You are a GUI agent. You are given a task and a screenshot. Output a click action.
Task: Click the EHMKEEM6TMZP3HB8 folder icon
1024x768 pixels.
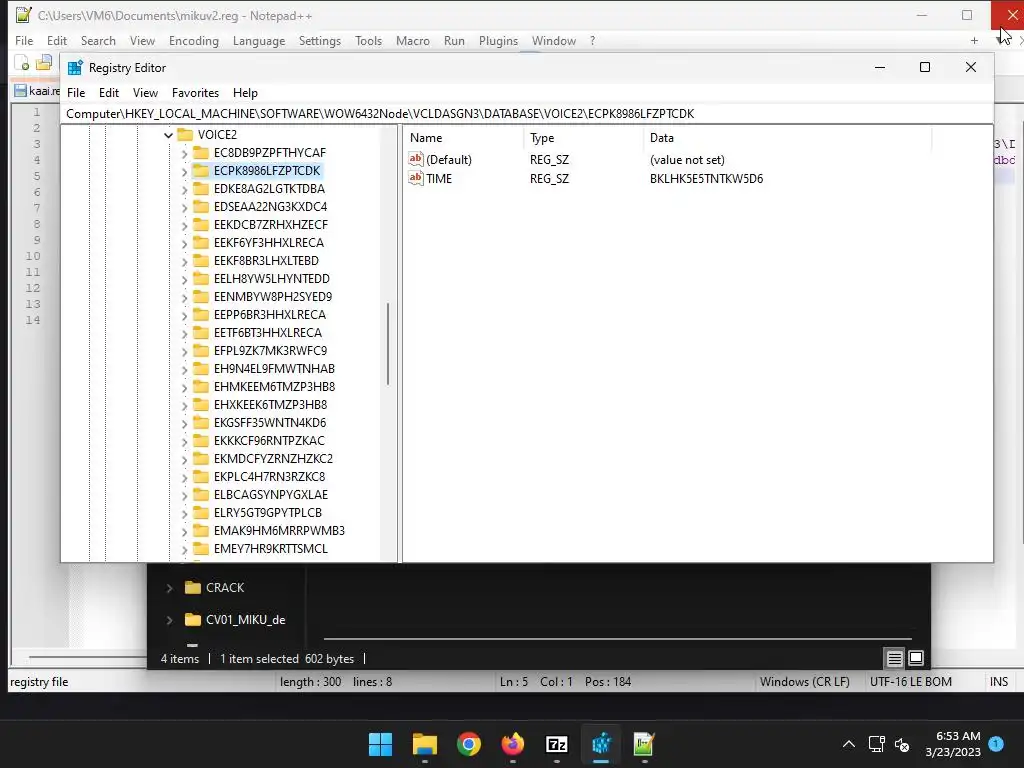(201, 387)
